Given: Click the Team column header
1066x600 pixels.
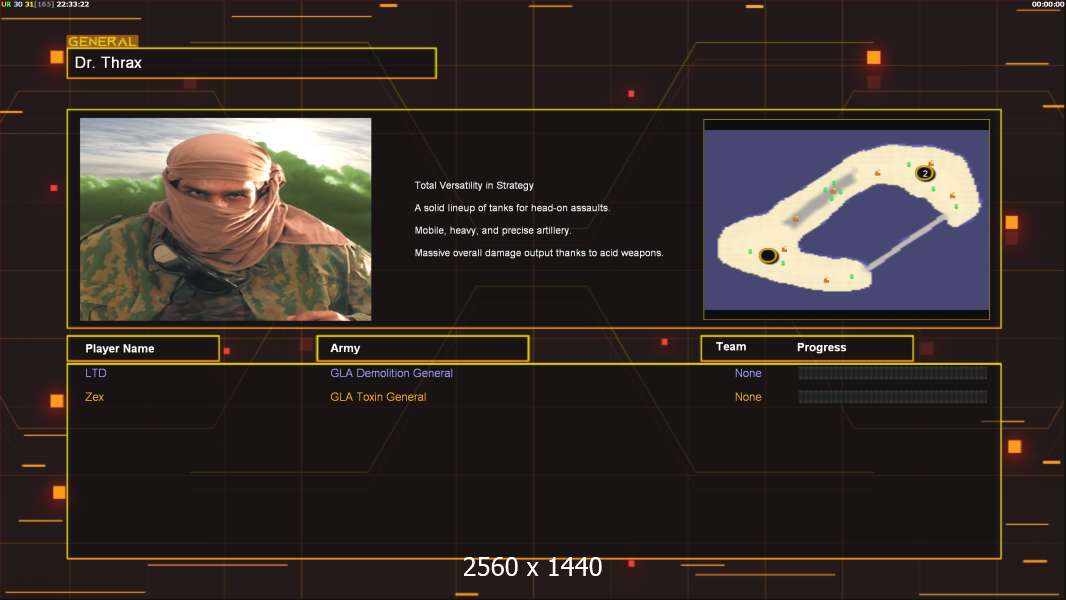Looking at the screenshot, I should point(731,347).
